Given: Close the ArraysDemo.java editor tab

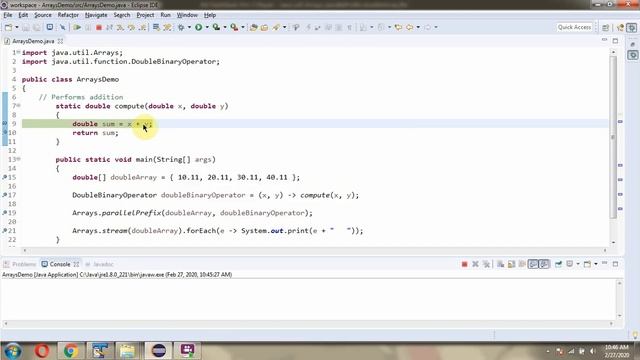Looking at the screenshot, I should pyautogui.click(x=60, y=41).
